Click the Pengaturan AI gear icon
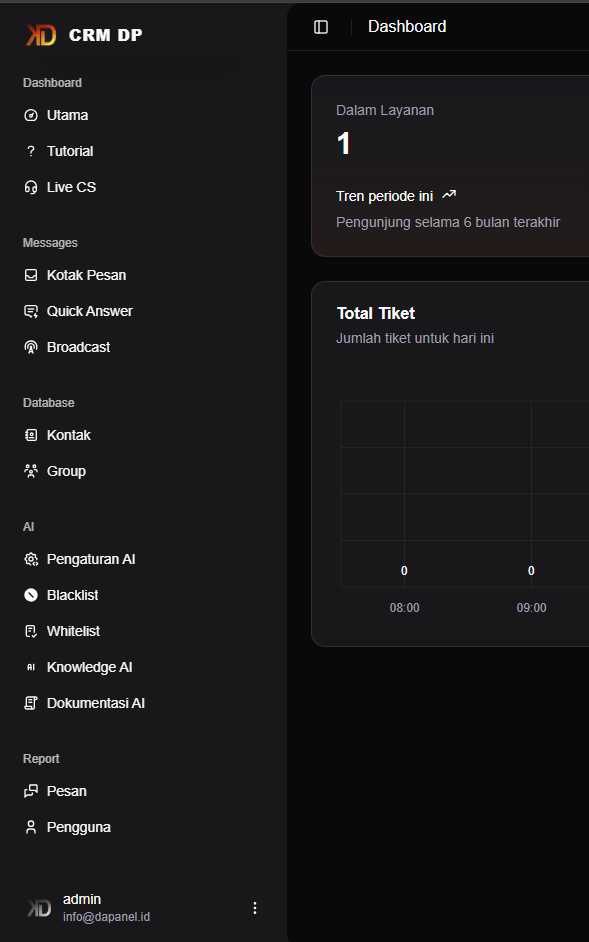Viewport: 589px width, 942px height. pyautogui.click(x=31, y=559)
